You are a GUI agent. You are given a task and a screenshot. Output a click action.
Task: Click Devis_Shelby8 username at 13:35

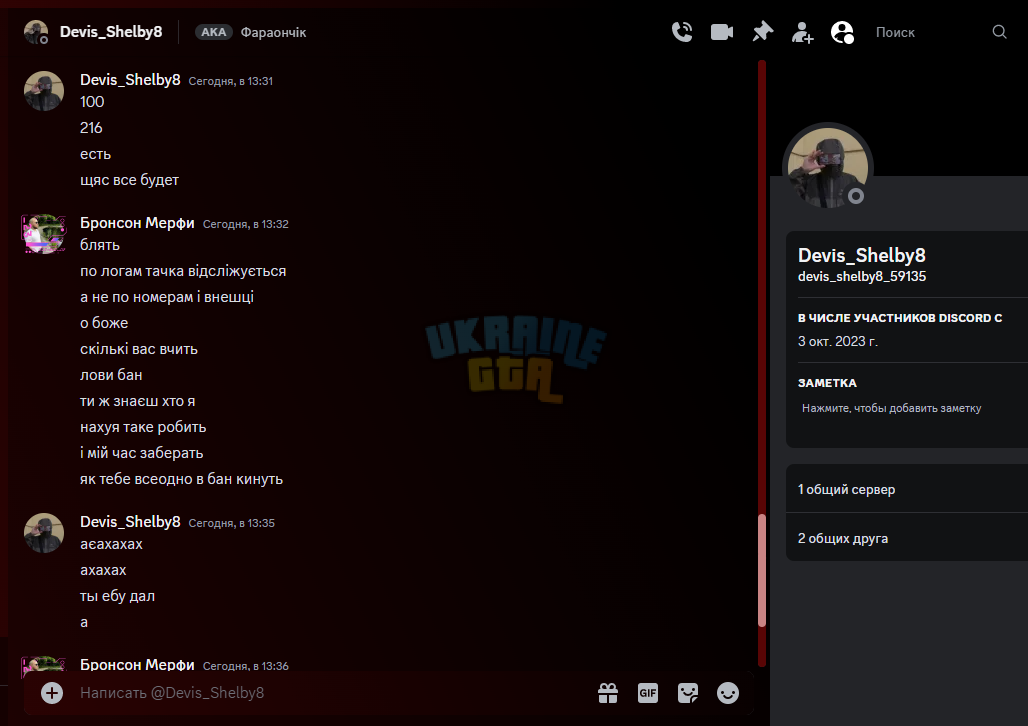point(130,522)
